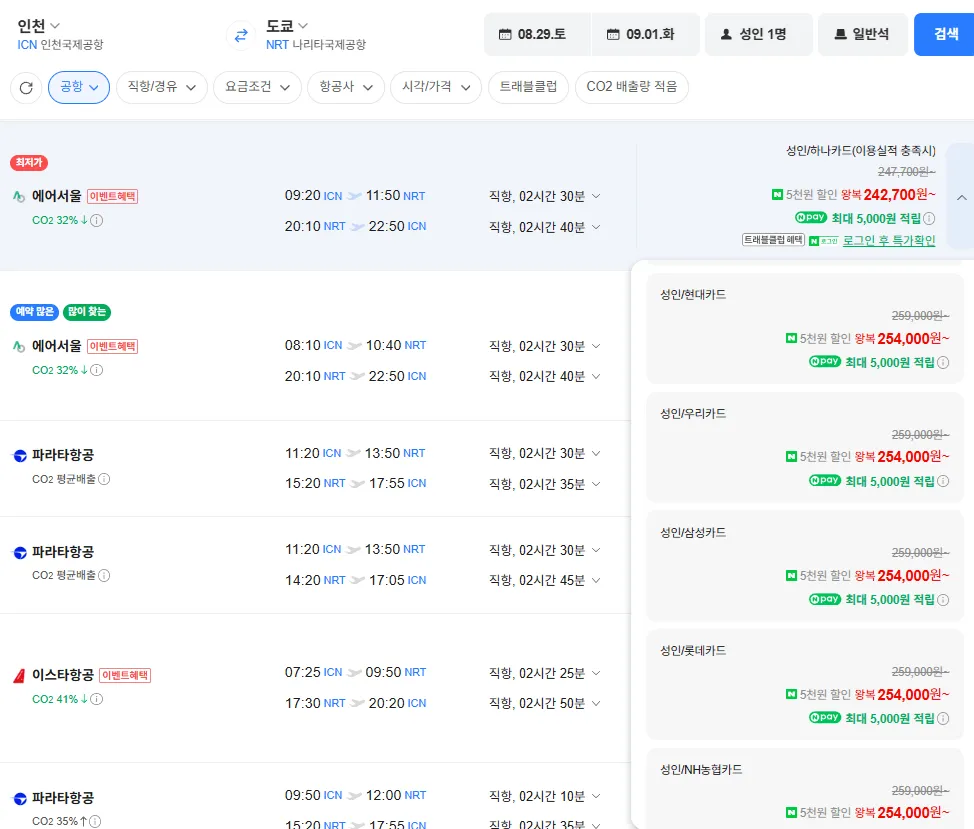Image resolution: width=974 pixels, height=829 pixels.
Task: Open the 요금조건 filter menu
Action: tap(257, 87)
